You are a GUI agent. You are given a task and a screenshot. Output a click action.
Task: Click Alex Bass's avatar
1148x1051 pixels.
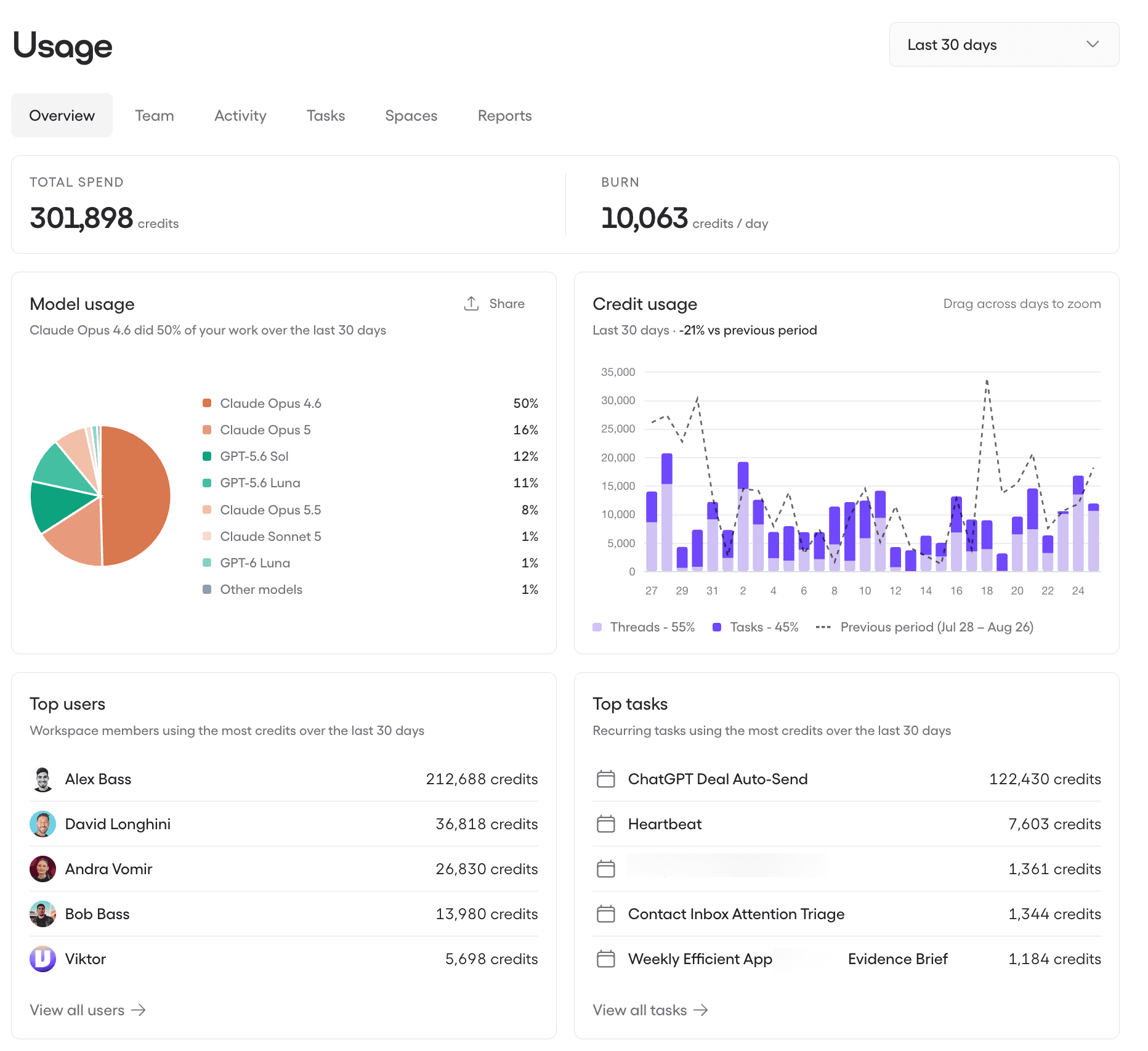pyautogui.click(x=42, y=779)
